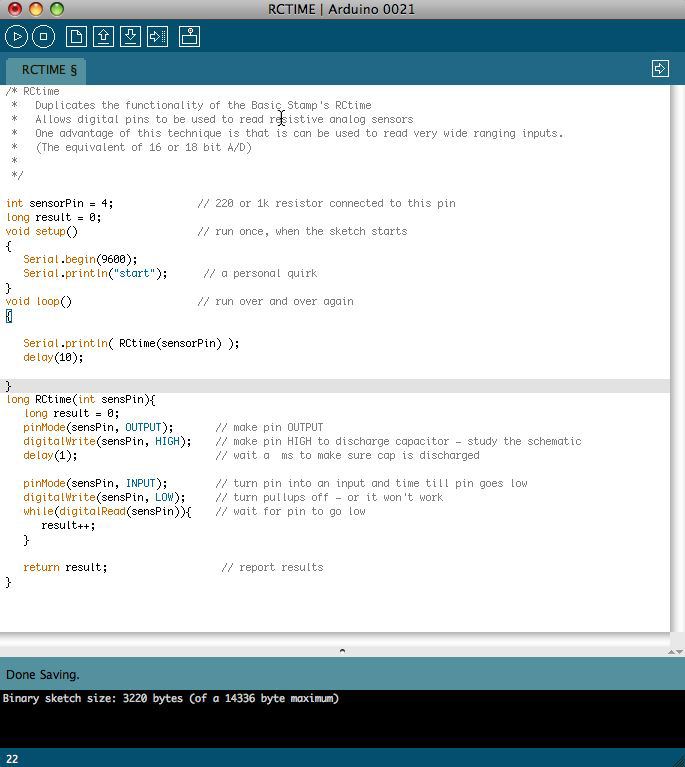Click 'digitalWrite(sensPin, HIGH);' line

pyautogui.click(x=107, y=442)
